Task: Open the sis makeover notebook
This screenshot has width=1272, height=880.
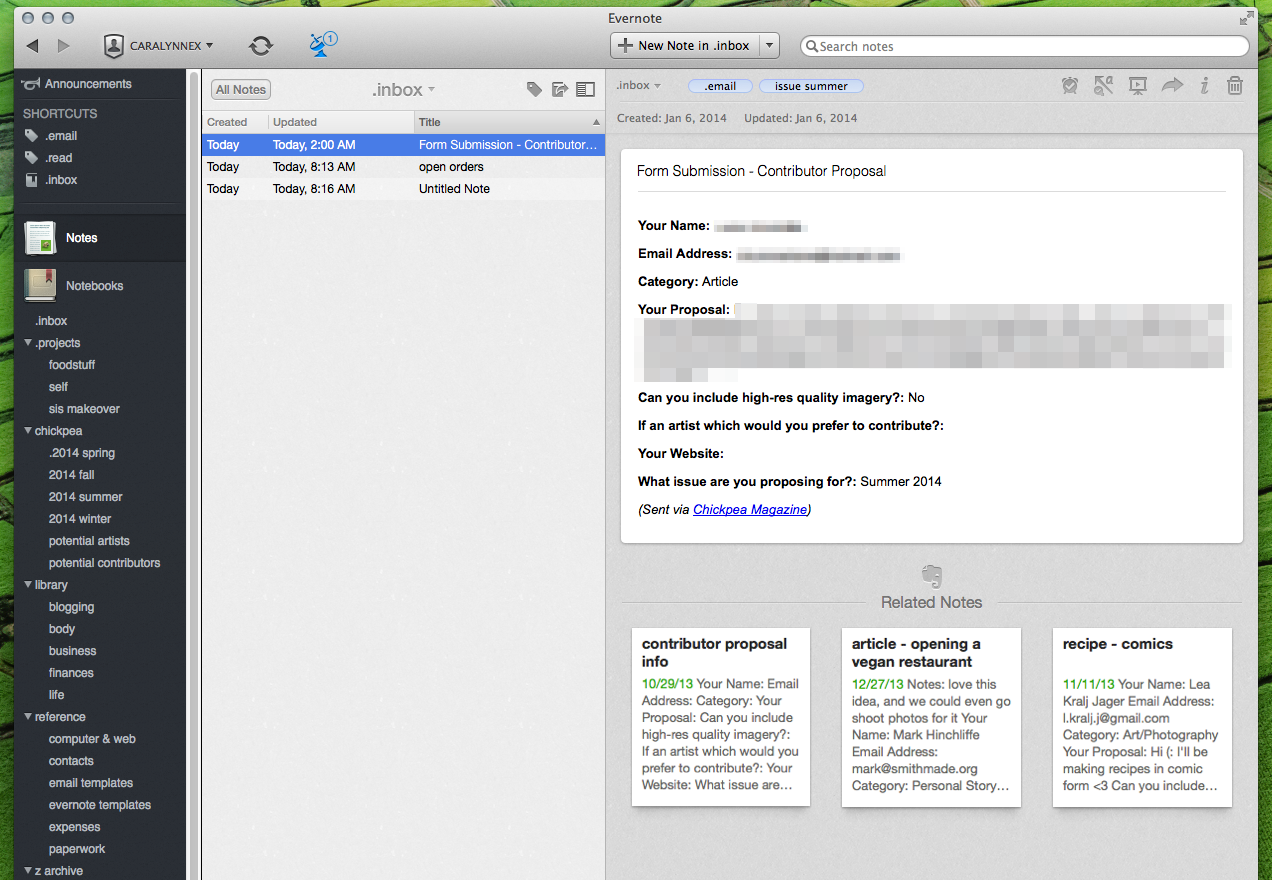Action: click(x=84, y=409)
